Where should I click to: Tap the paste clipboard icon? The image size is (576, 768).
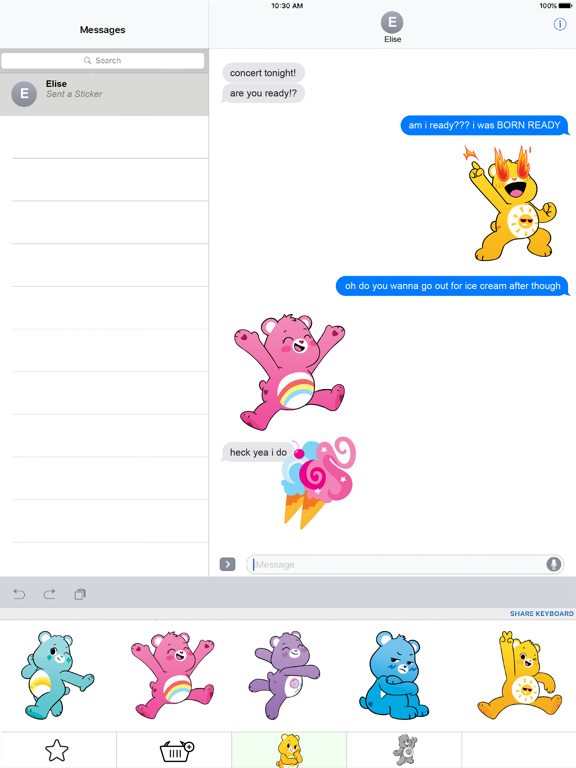click(x=80, y=594)
